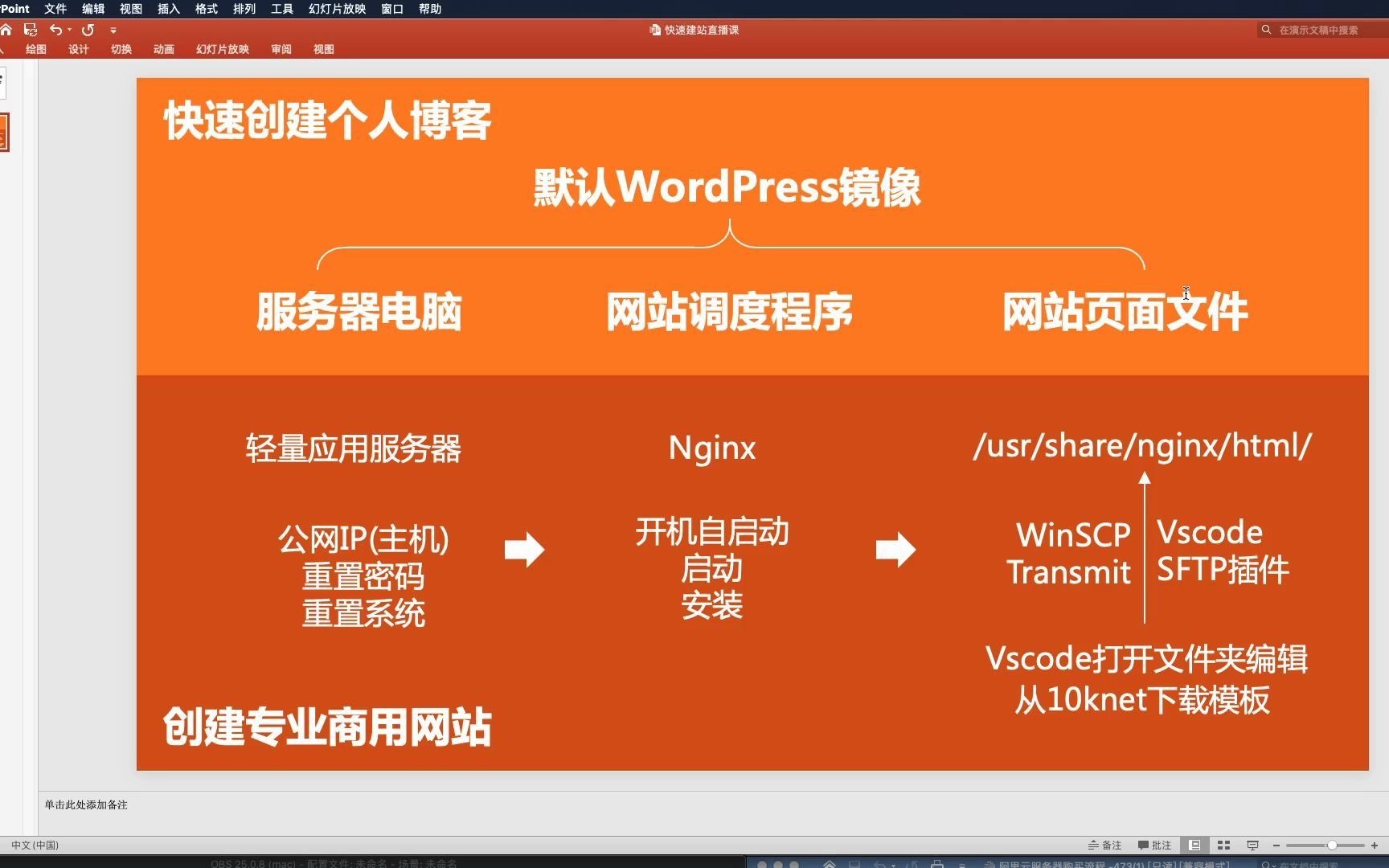Viewport: 1389px width, 868px height.
Task: Click the redo/repeat circular arrow icon
Action: tap(88, 30)
